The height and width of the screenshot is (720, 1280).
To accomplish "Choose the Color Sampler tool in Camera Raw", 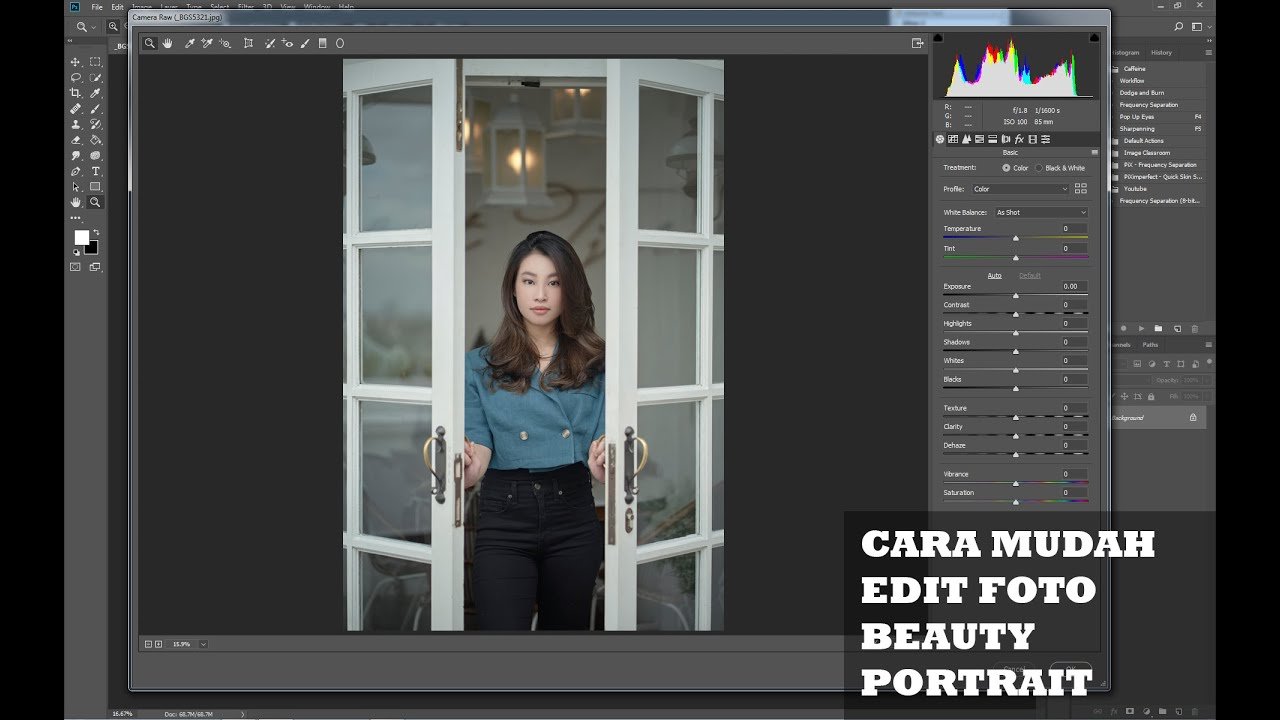I will [x=207, y=43].
